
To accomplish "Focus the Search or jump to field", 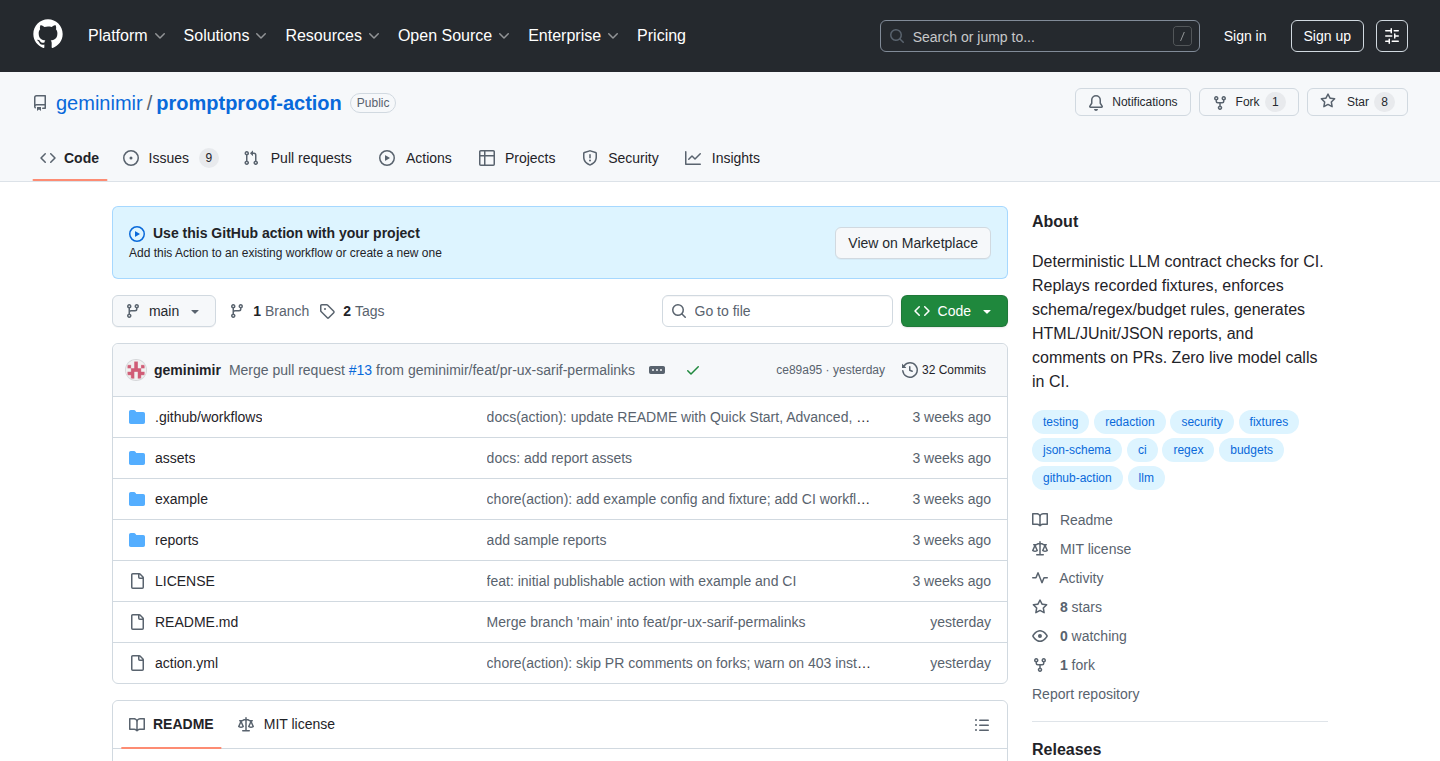I will (x=1040, y=36).
